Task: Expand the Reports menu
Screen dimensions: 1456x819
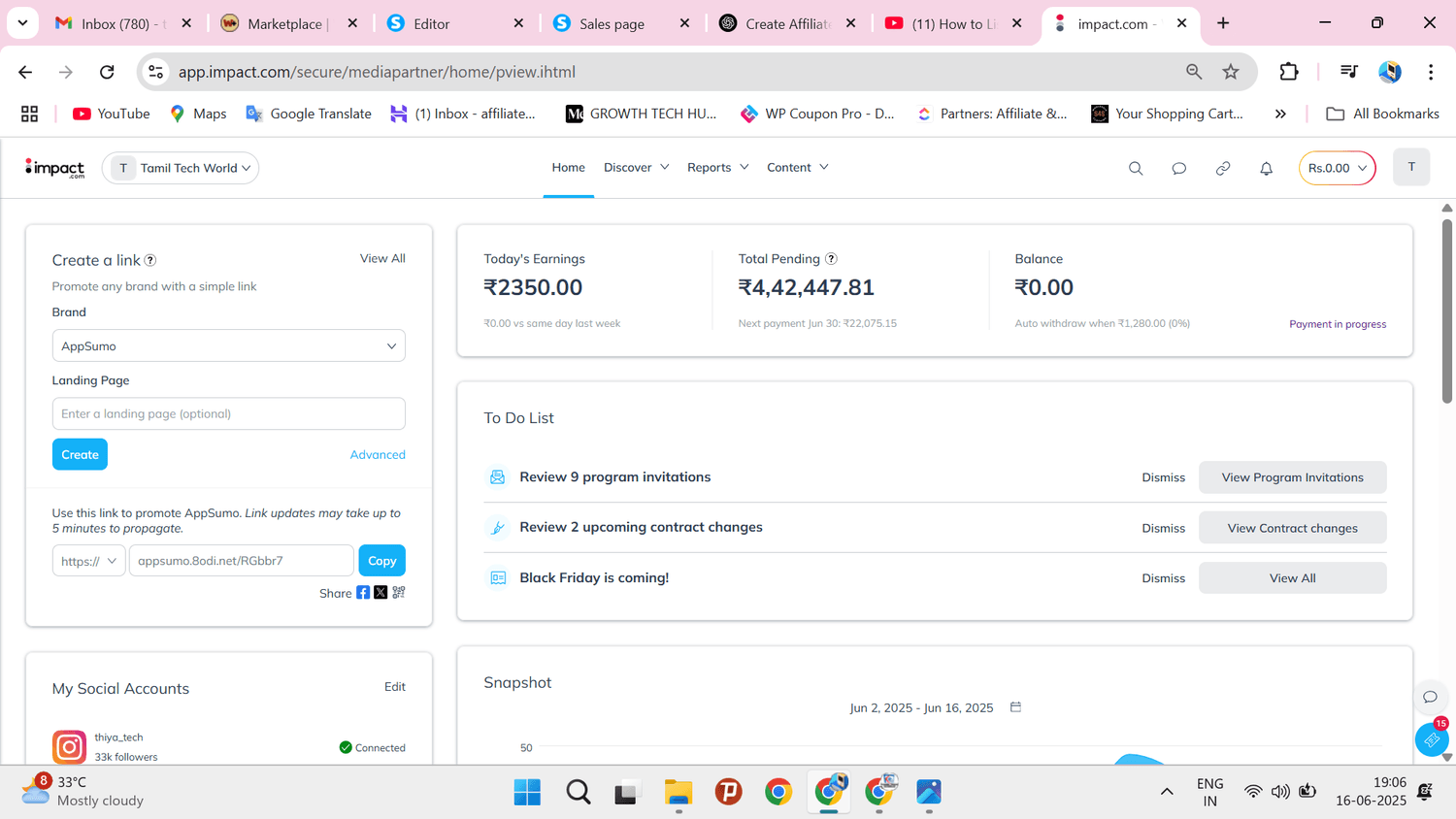Action: coord(718,167)
